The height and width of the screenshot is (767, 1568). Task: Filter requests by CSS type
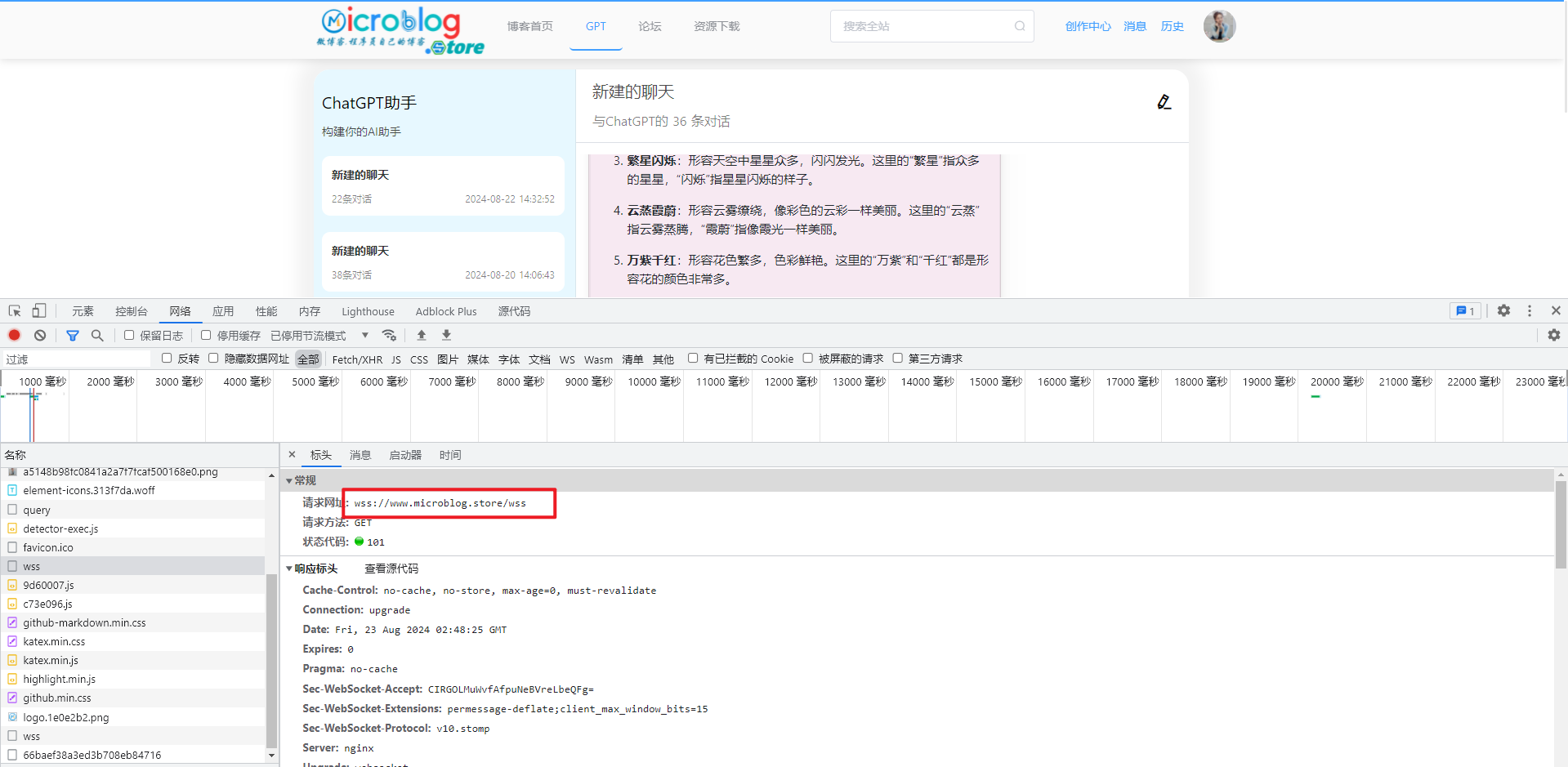point(419,359)
